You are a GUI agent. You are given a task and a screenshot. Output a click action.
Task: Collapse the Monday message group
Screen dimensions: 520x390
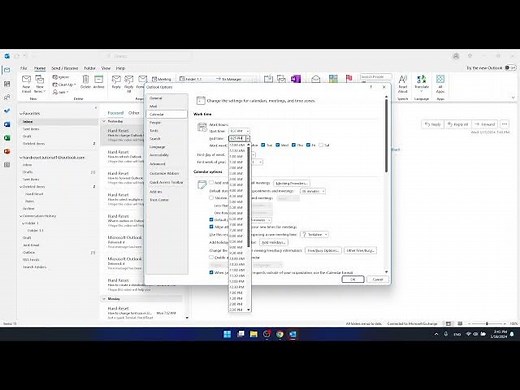click(104, 299)
